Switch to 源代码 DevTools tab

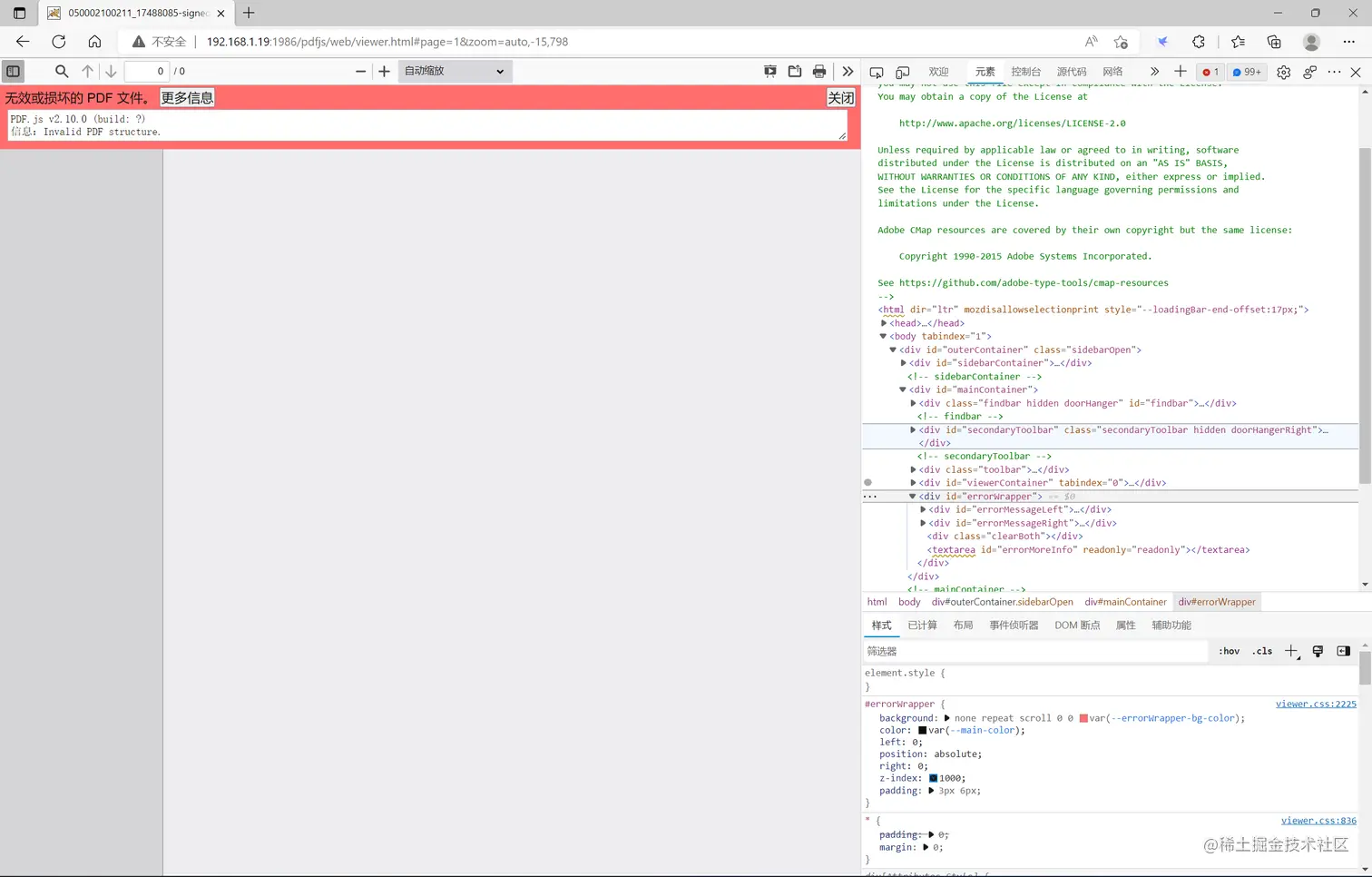(x=1071, y=72)
